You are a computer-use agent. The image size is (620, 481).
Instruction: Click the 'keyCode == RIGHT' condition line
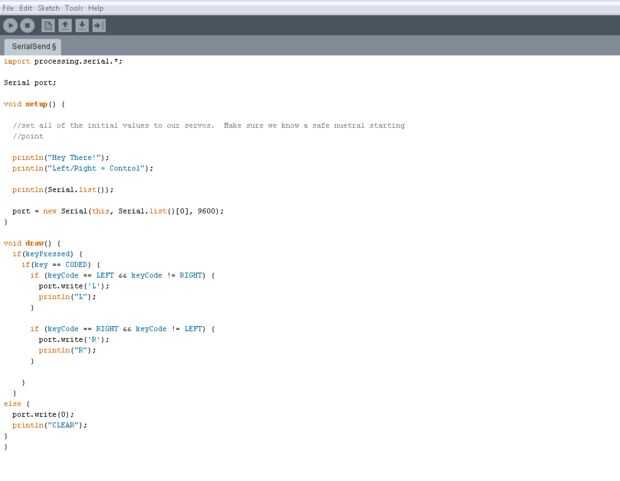pos(123,328)
